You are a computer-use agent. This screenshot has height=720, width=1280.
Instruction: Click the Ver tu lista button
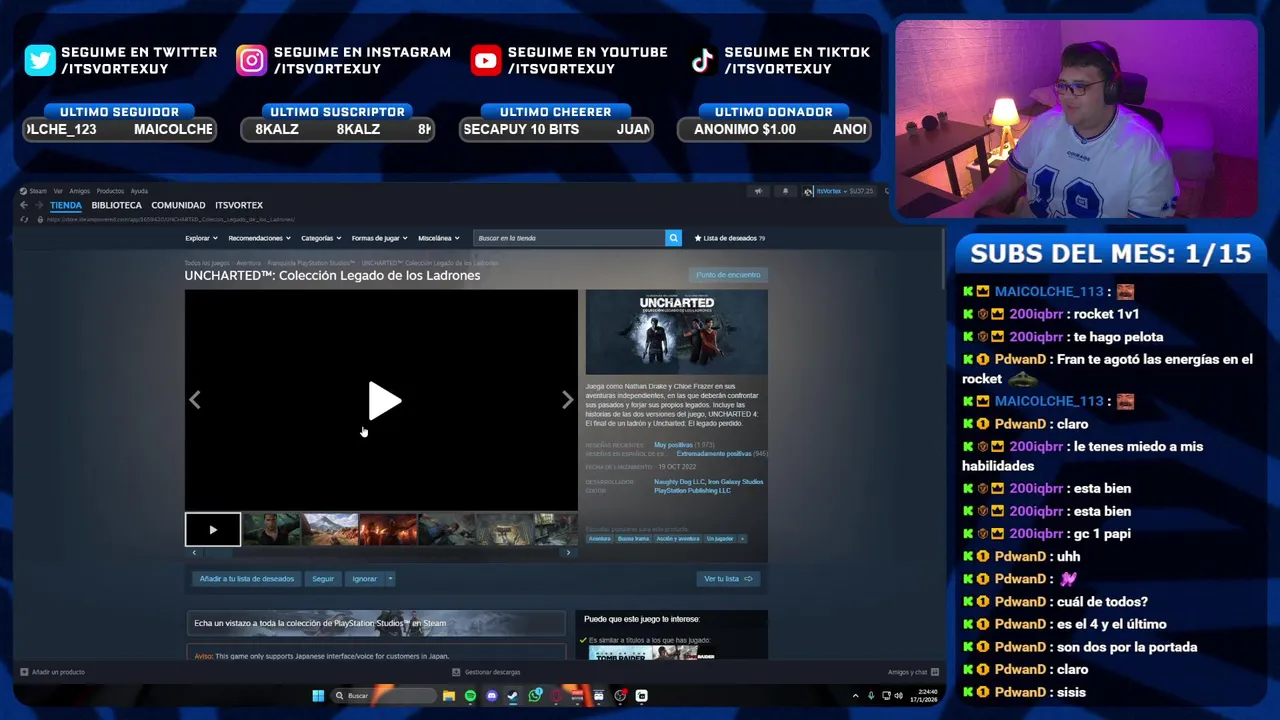click(728, 579)
